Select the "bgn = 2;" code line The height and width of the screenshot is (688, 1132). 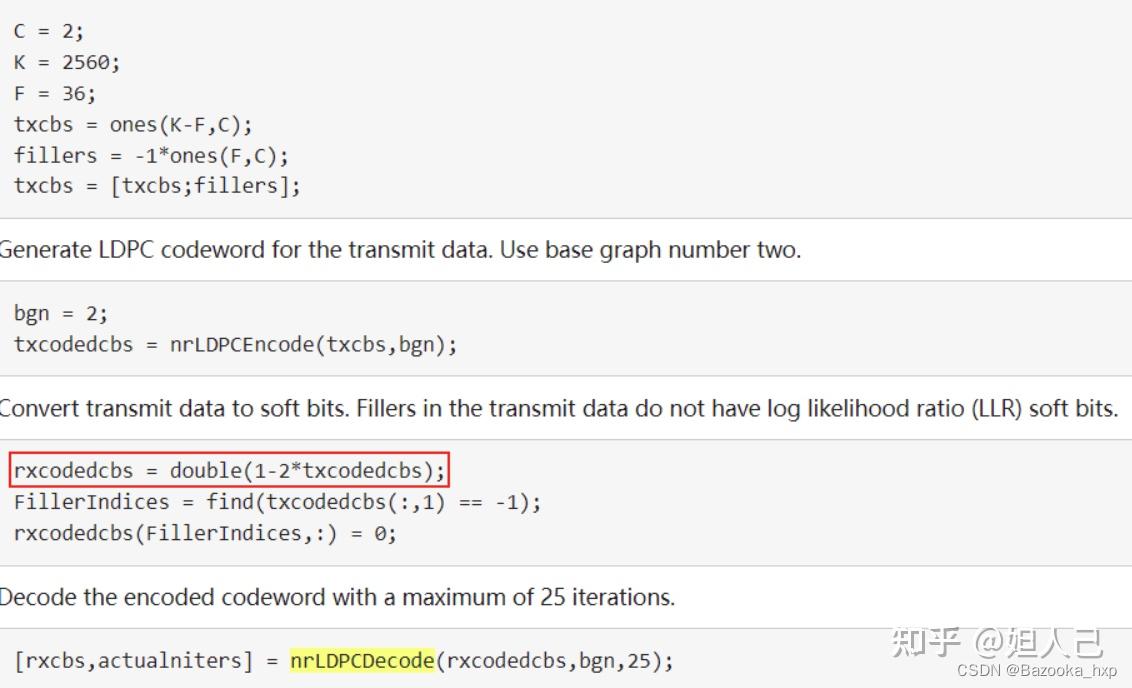point(61,313)
